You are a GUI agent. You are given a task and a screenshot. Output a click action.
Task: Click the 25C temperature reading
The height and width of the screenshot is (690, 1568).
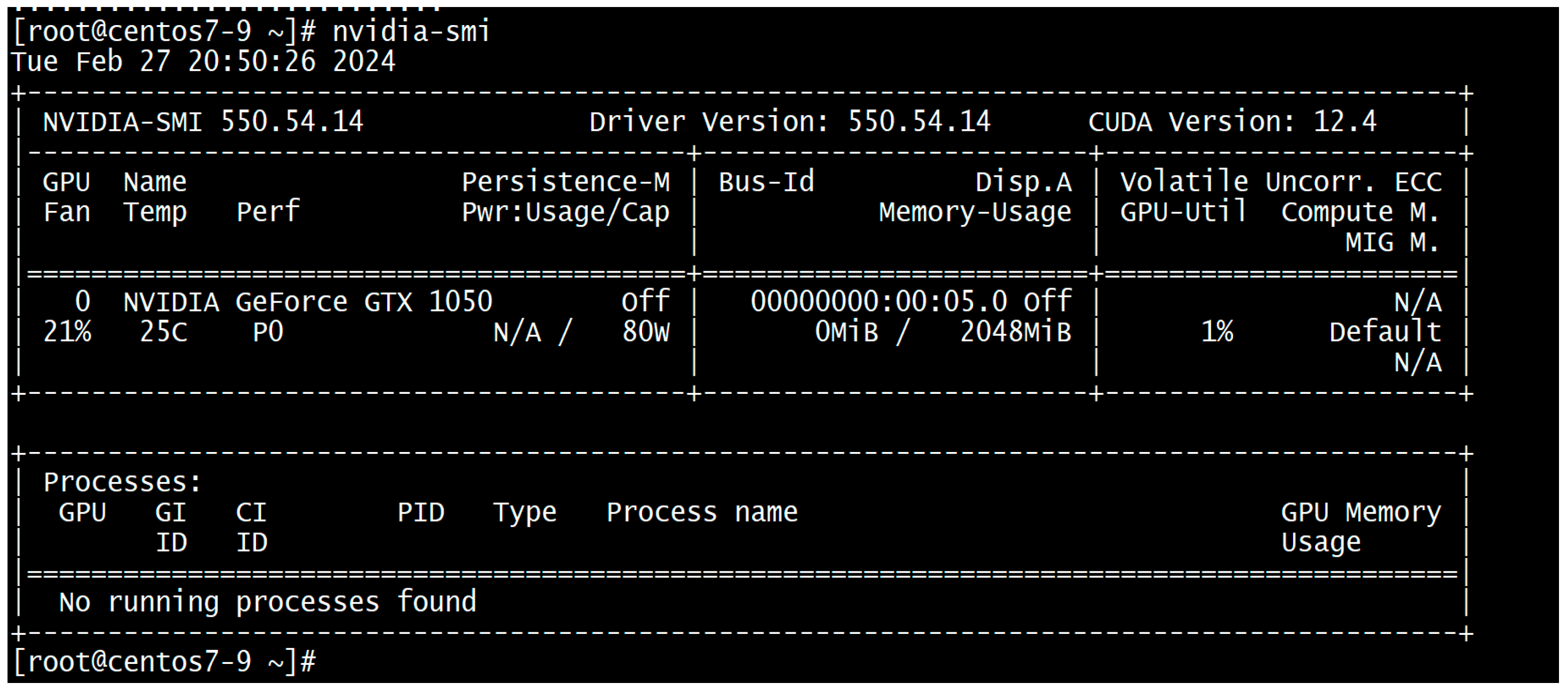[163, 333]
